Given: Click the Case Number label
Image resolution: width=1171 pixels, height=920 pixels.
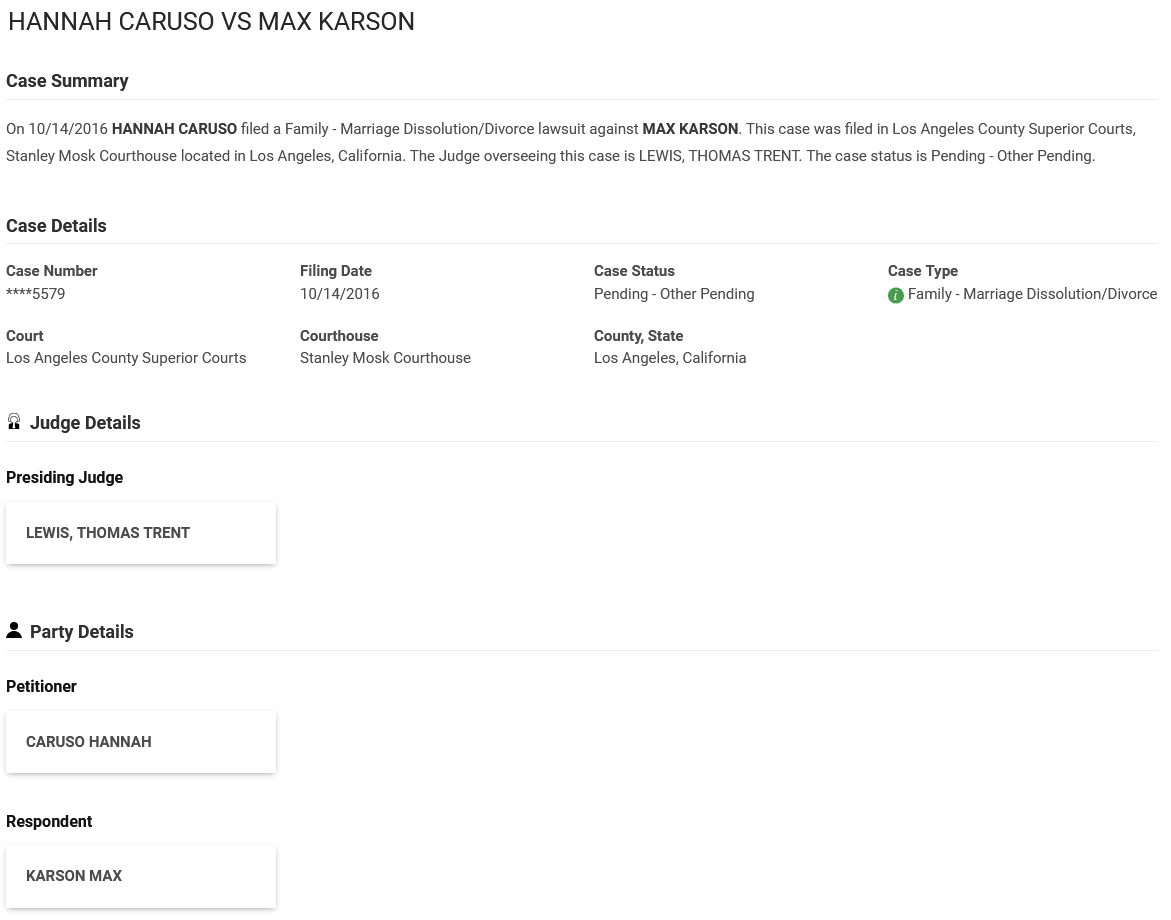Looking at the screenshot, I should [52, 271].
